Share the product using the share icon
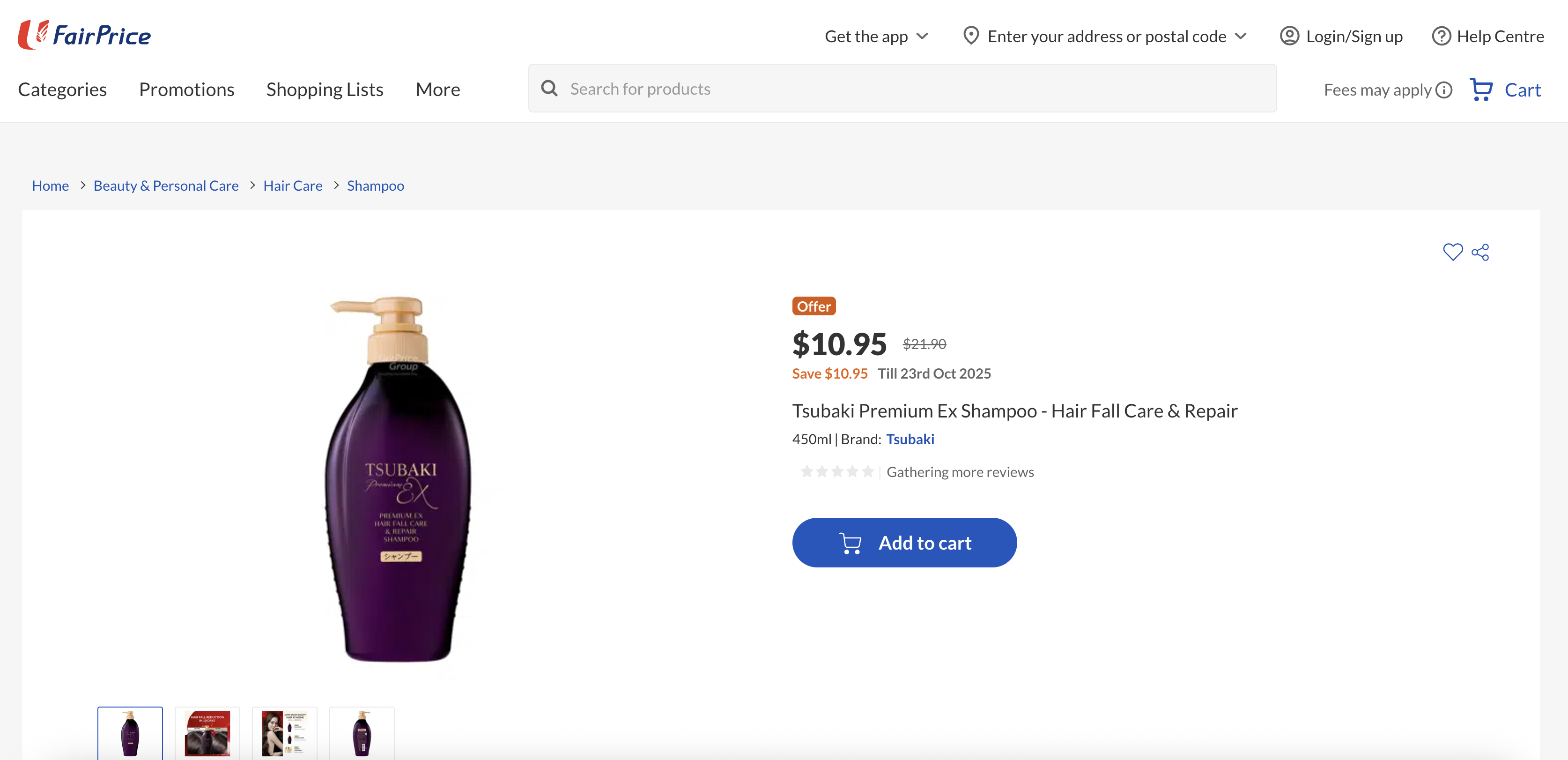This screenshot has height=760, width=1568. point(1480,252)
